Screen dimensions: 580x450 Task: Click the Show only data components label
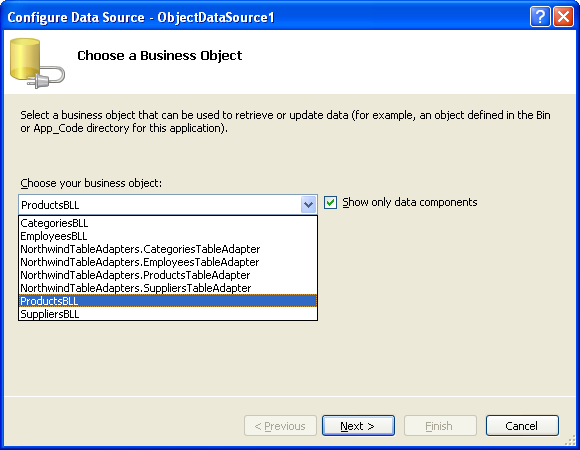click(x=409, y=202)
